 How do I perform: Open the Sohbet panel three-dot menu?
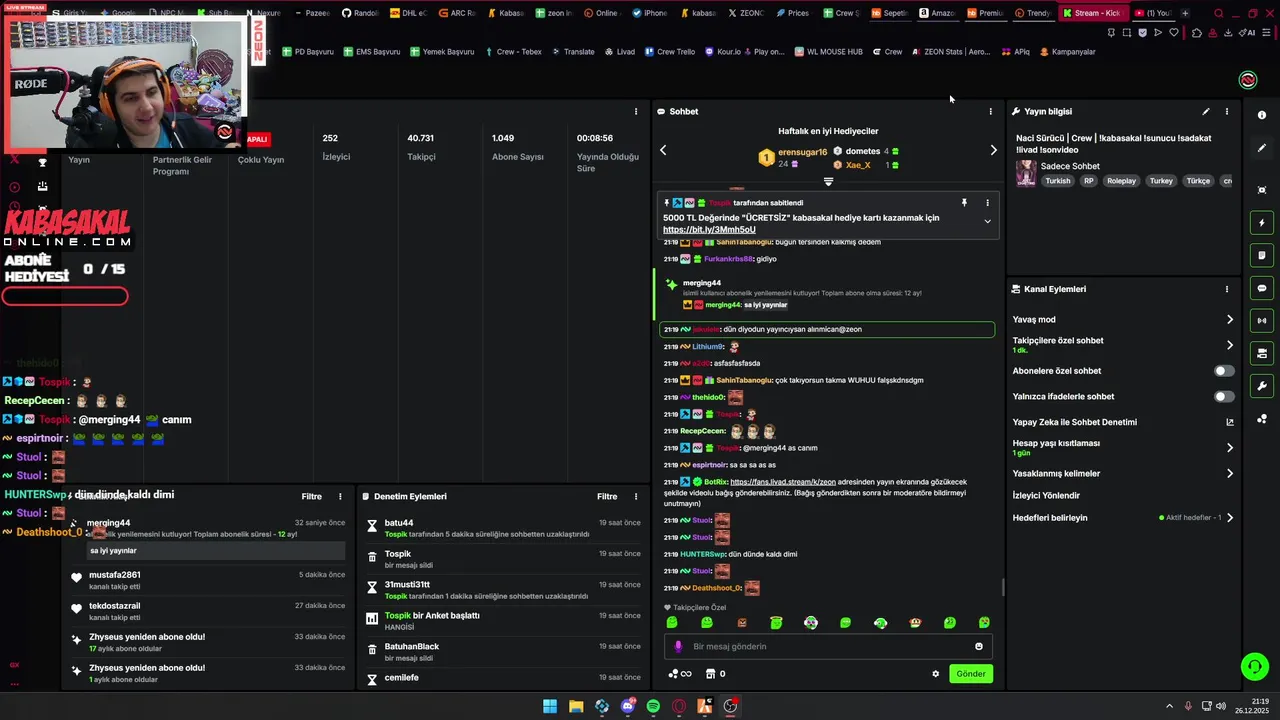[x=990, y=111]
